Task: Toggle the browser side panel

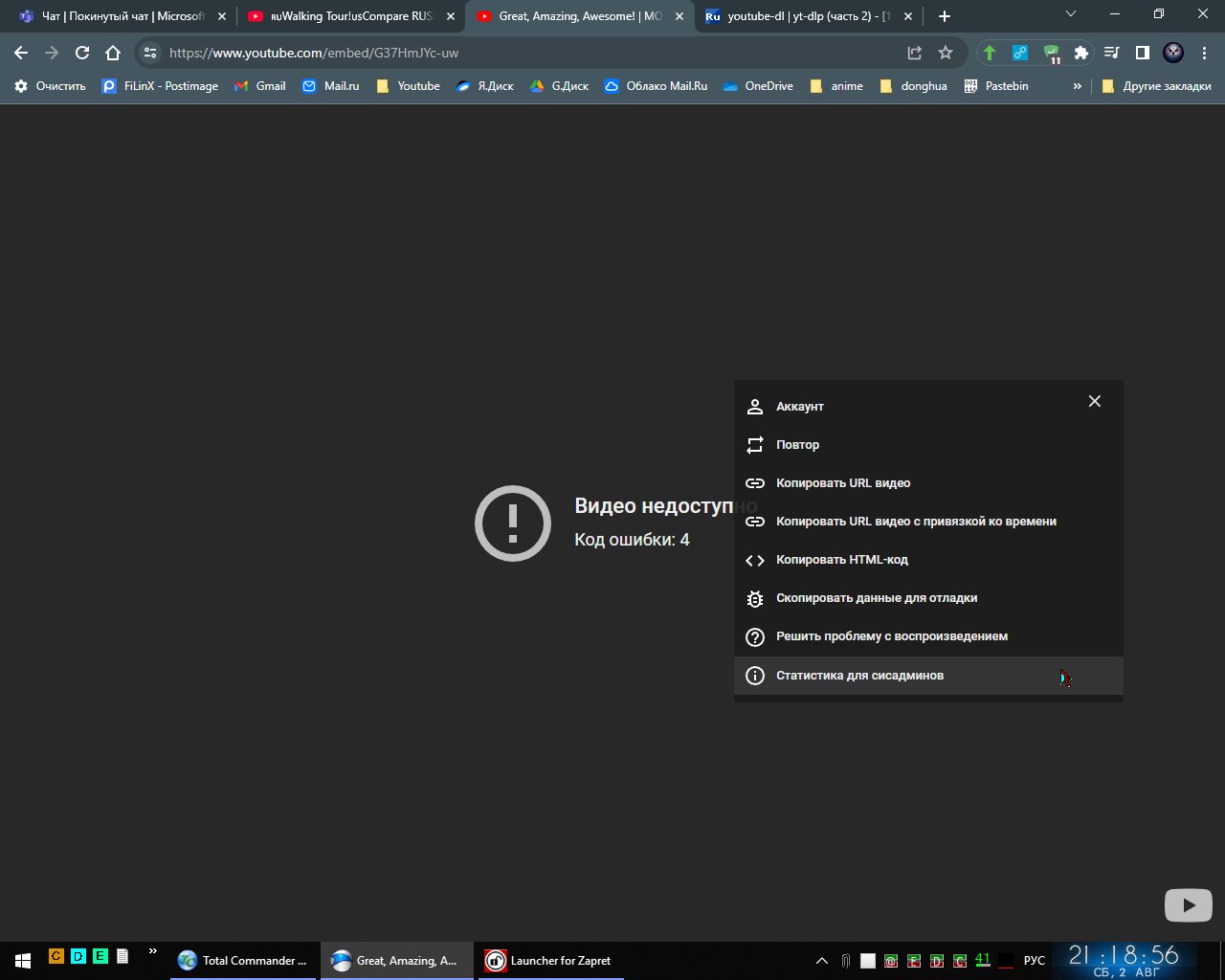Action: click(x=1142, y=53)
